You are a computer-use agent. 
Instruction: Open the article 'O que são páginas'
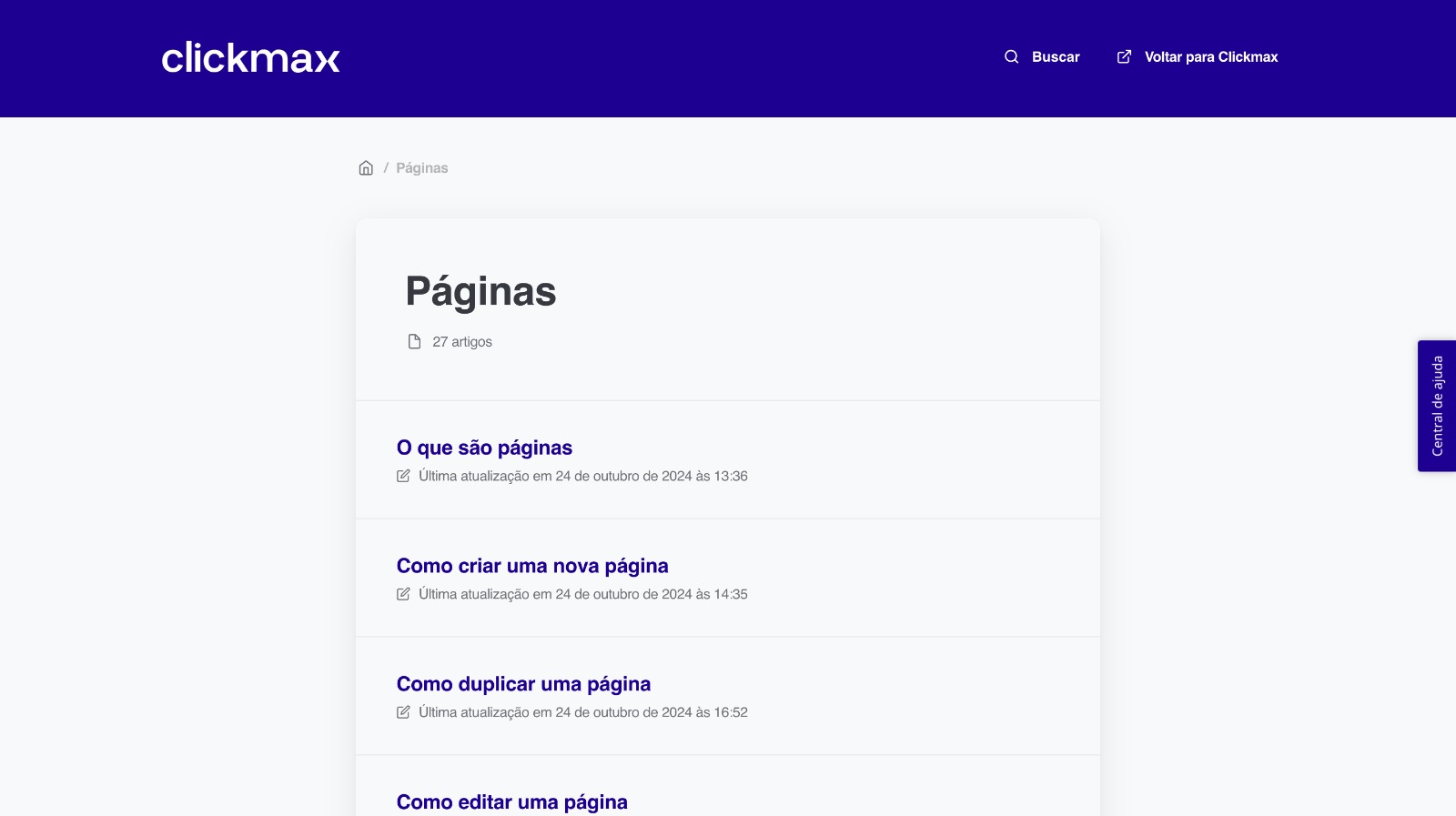484,448
